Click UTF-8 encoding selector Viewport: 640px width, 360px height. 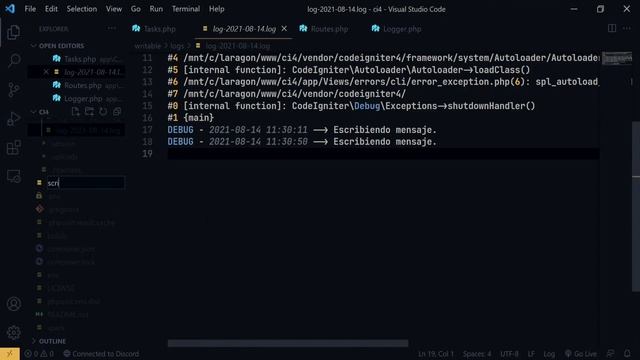coord(509,354)
